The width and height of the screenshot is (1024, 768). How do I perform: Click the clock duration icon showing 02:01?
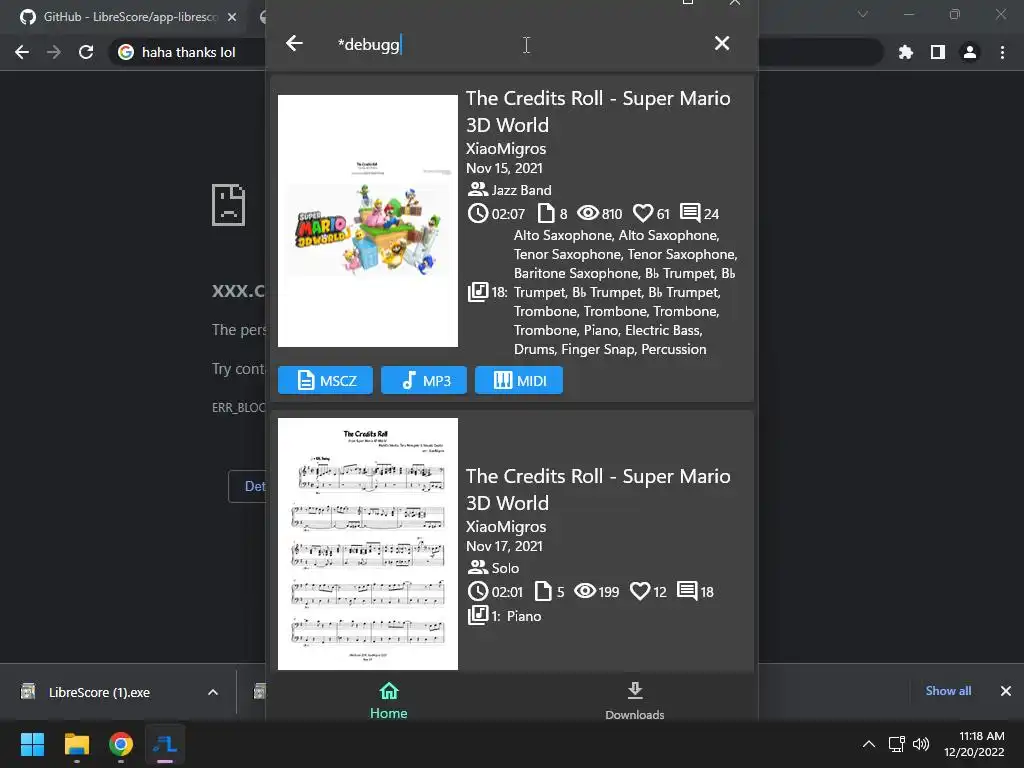click(x=478, y=592)
